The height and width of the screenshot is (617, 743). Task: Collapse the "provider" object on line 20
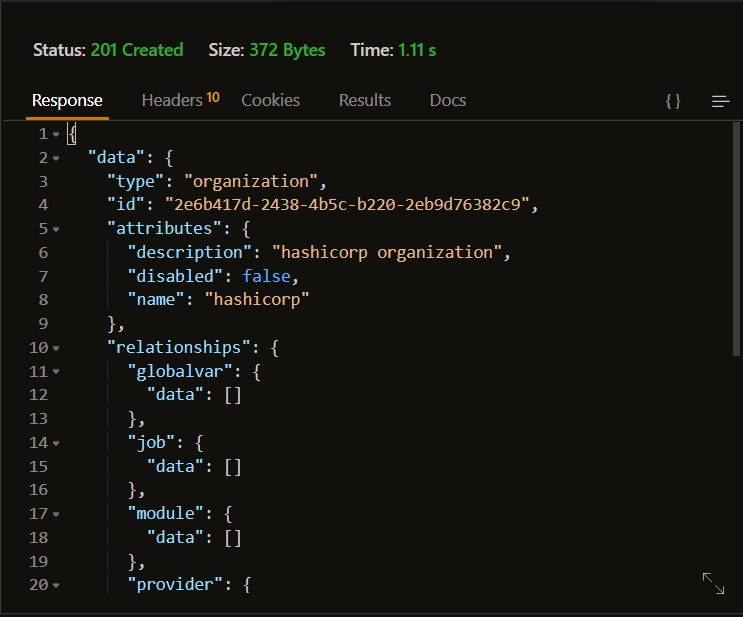click(x=56, y=585)
